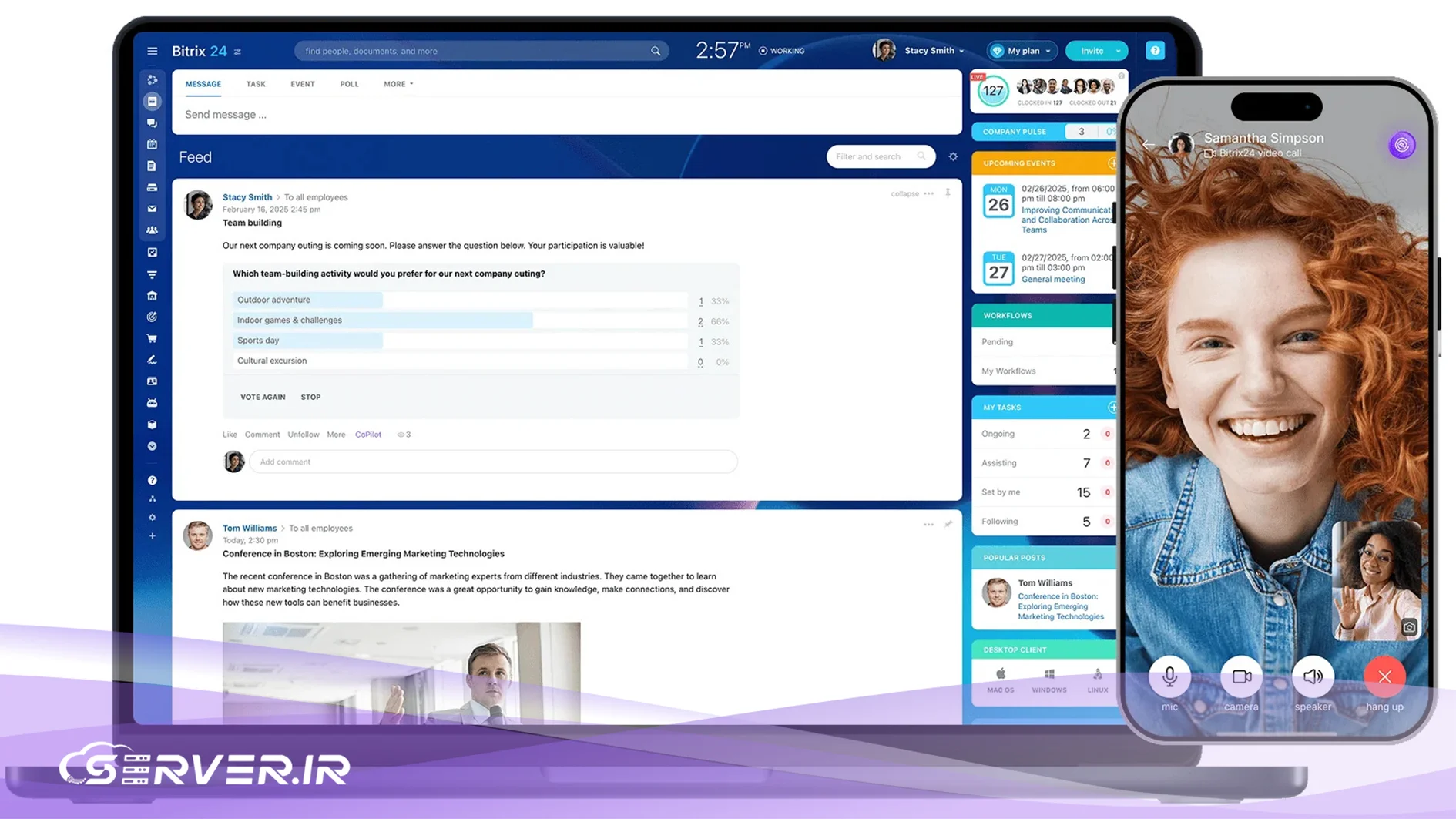Screen dimensions: 1456x819
Task: Open the webmail envelope sidebar icon
Action: click(152, 209)
